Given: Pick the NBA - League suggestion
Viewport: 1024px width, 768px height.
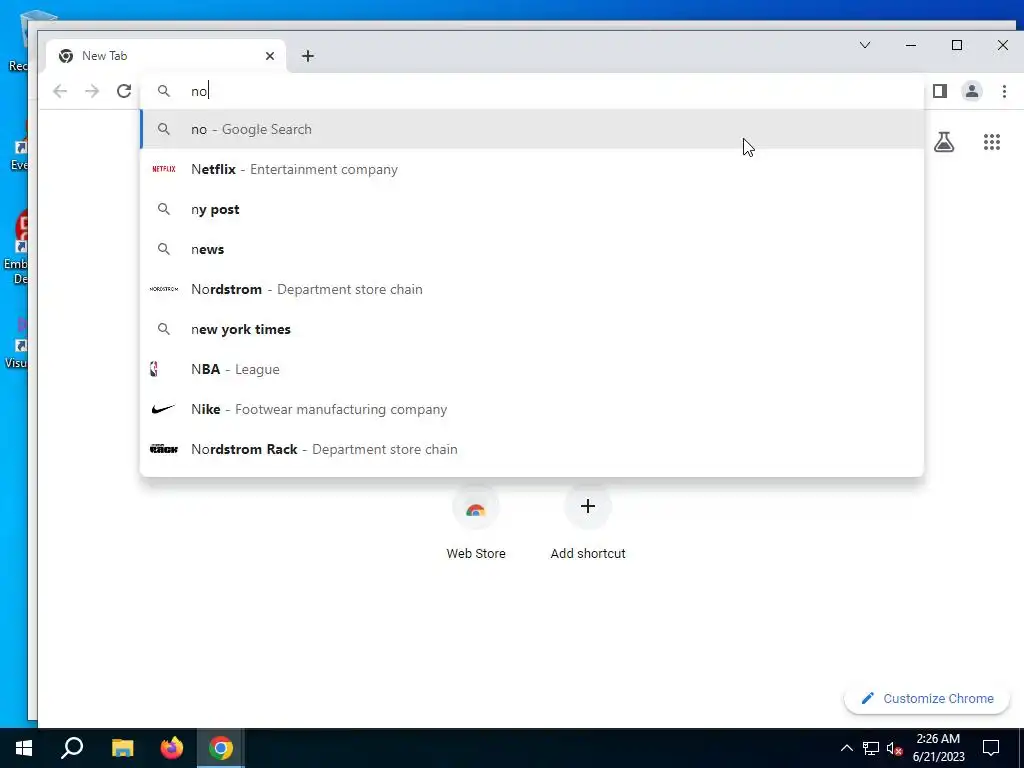Looking at the screenshot, I should pos(532,369).
